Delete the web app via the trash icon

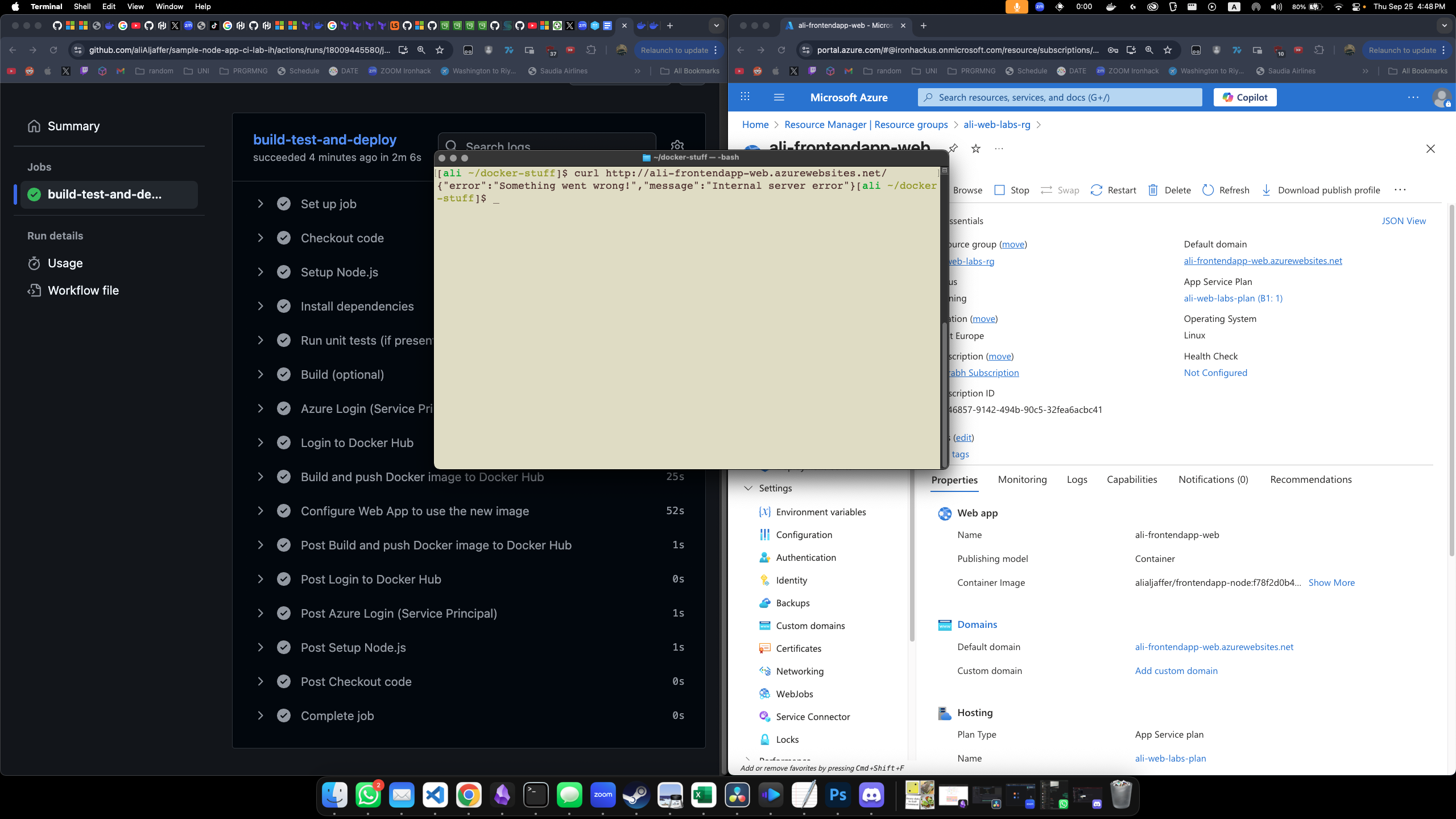click(1153, 190)
